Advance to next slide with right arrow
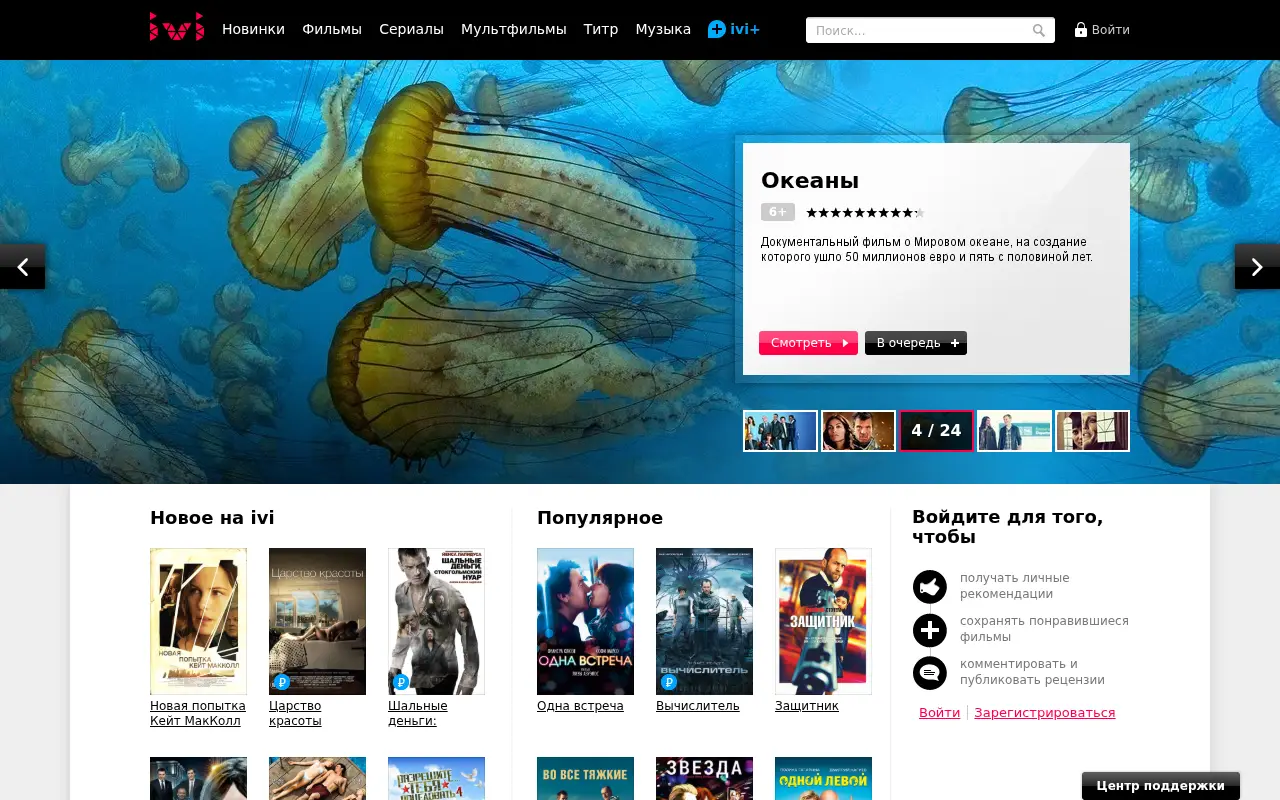Viewport: 1280px width, 800px height. tap(1257, 267)
